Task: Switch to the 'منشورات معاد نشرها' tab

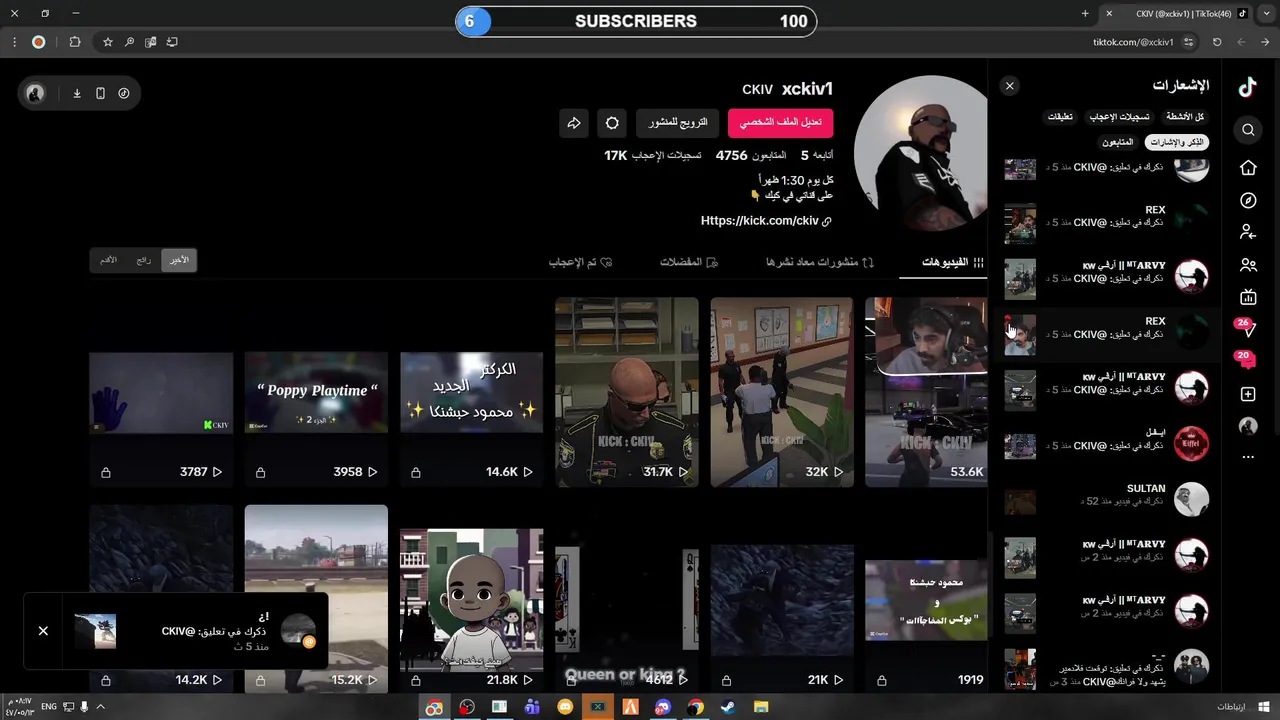Action: click(x=819, y=262)
